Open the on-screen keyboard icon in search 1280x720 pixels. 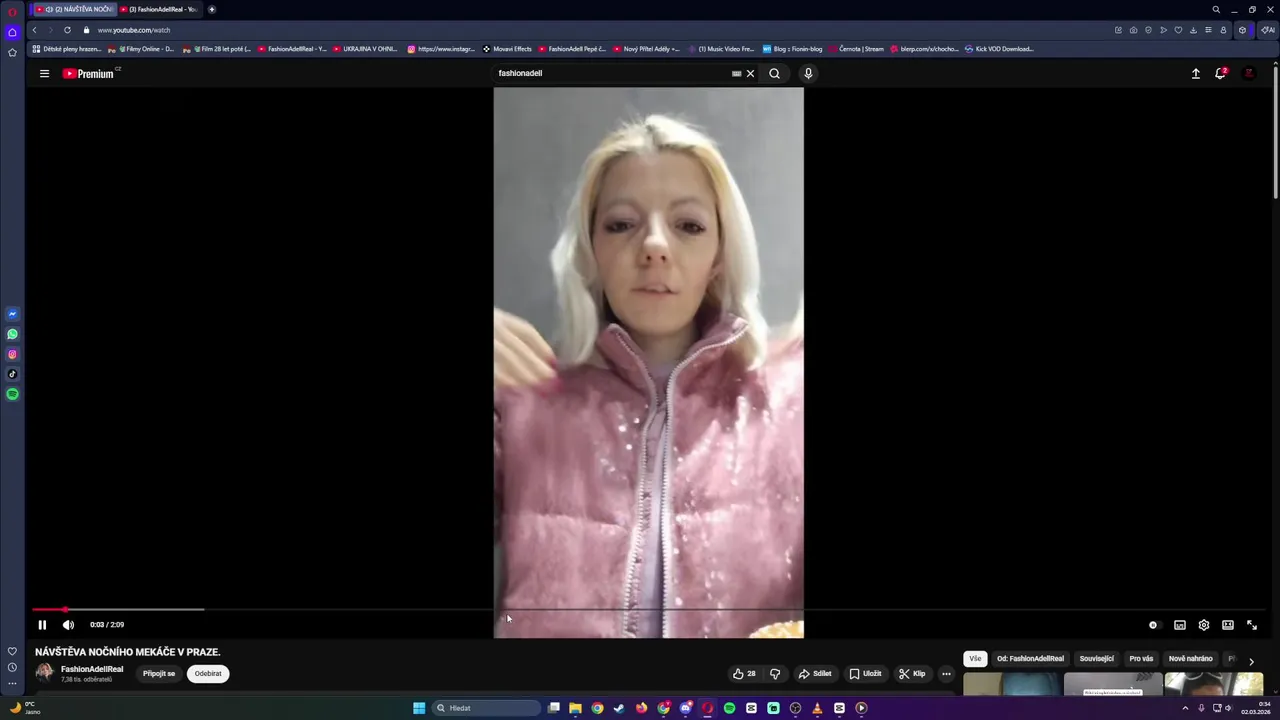[x=736, y=73]
